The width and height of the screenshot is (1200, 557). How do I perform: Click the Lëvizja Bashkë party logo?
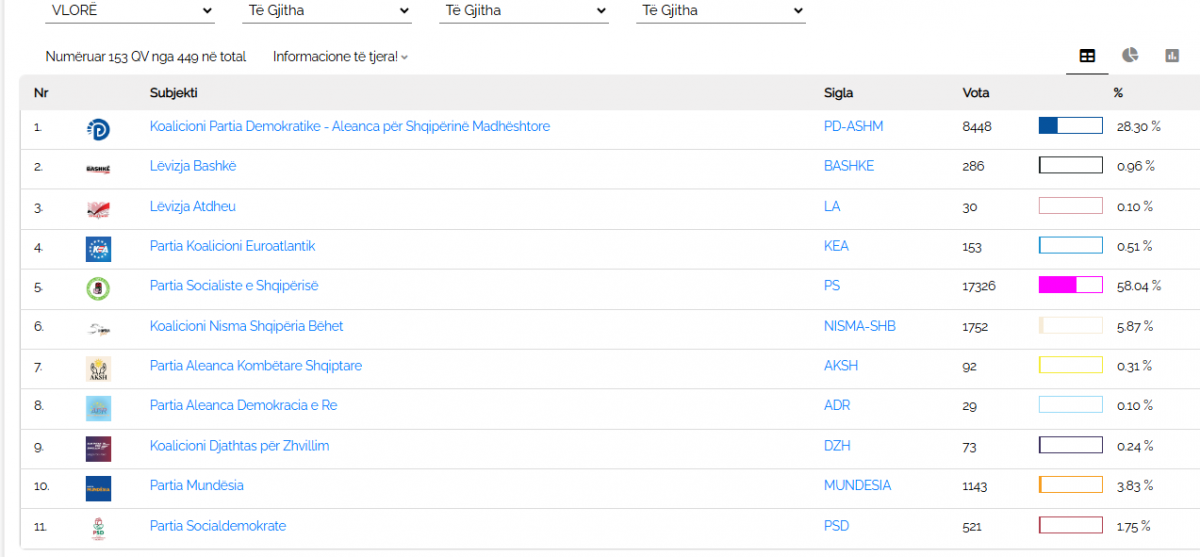98,168
